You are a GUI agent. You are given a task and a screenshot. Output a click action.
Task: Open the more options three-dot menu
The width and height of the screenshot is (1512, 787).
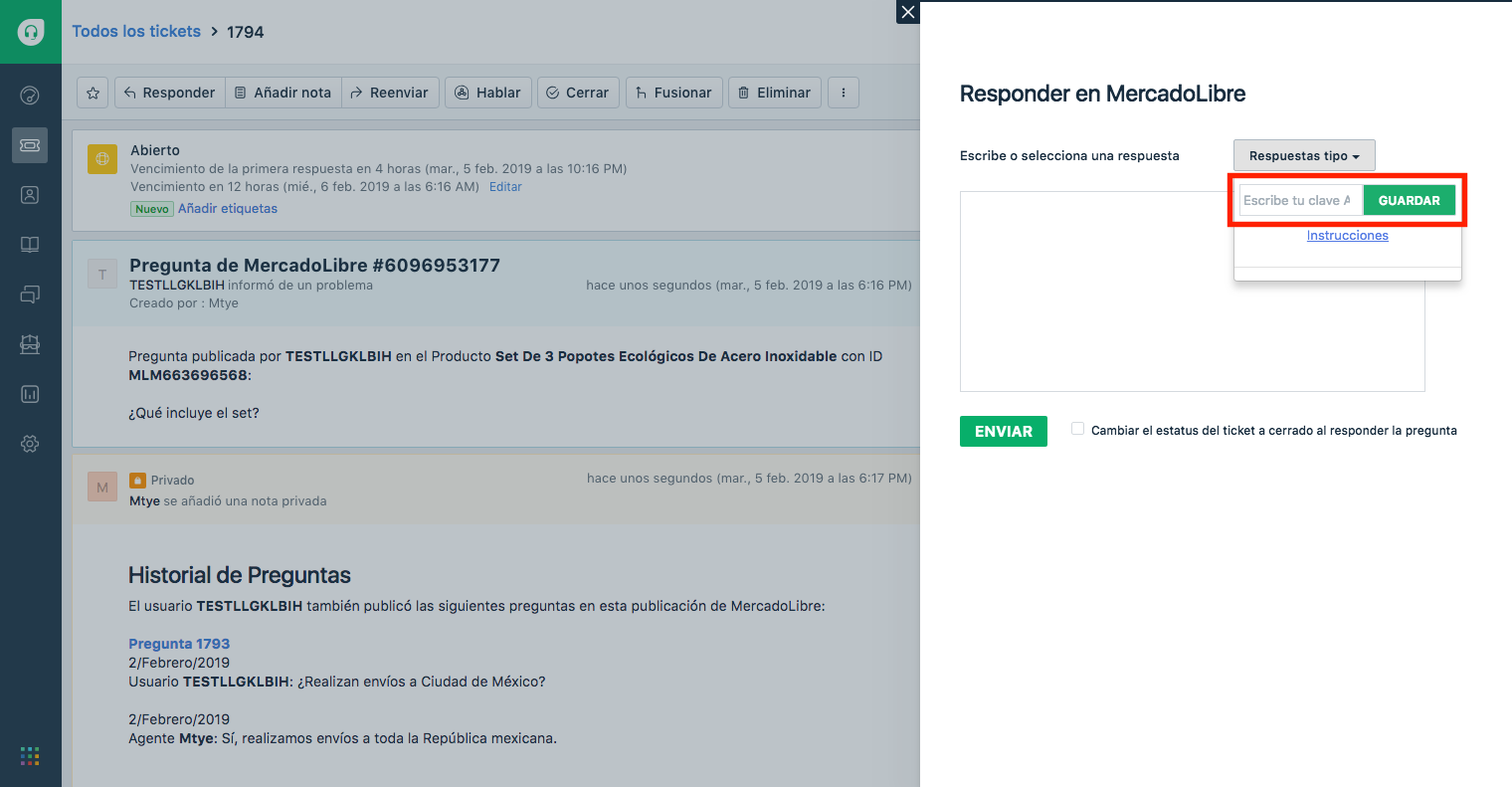pyautogui.click(x=844, y=93)
